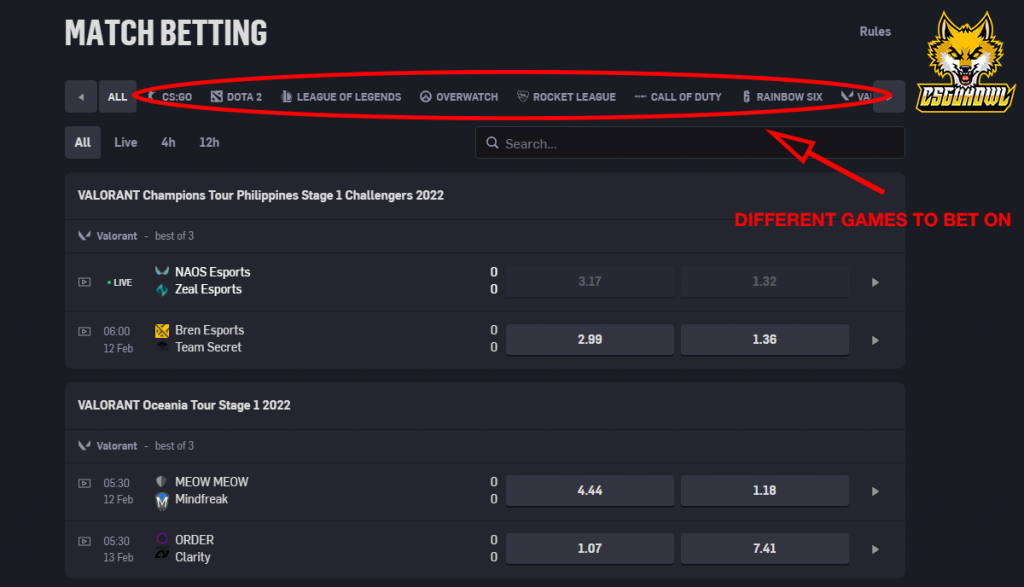Switch to the ALL games tab
Viewport: 1024px width, 587px height.
pos(117,96)
